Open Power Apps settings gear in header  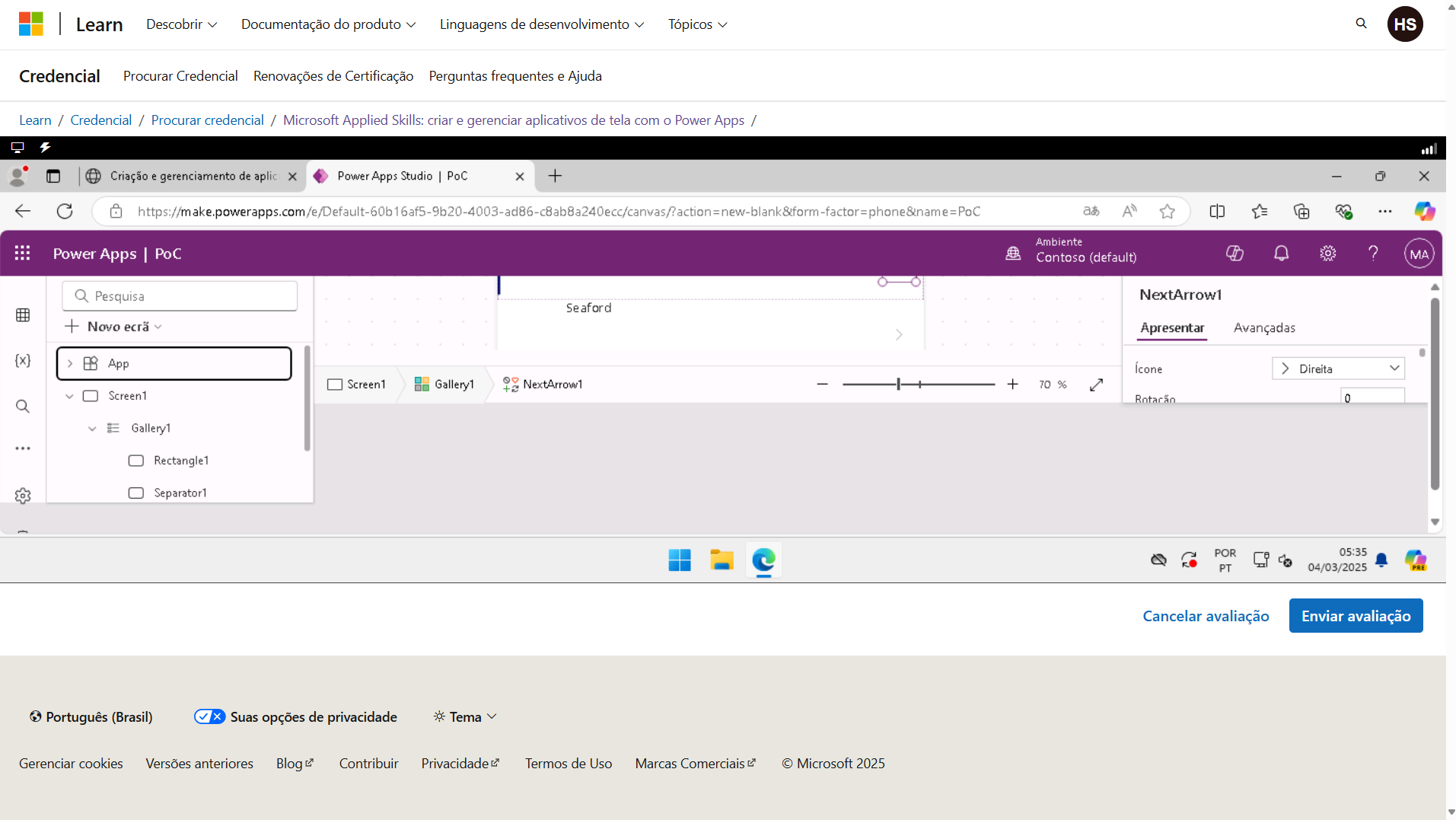pyautogui.click(x=1328, y=254)
